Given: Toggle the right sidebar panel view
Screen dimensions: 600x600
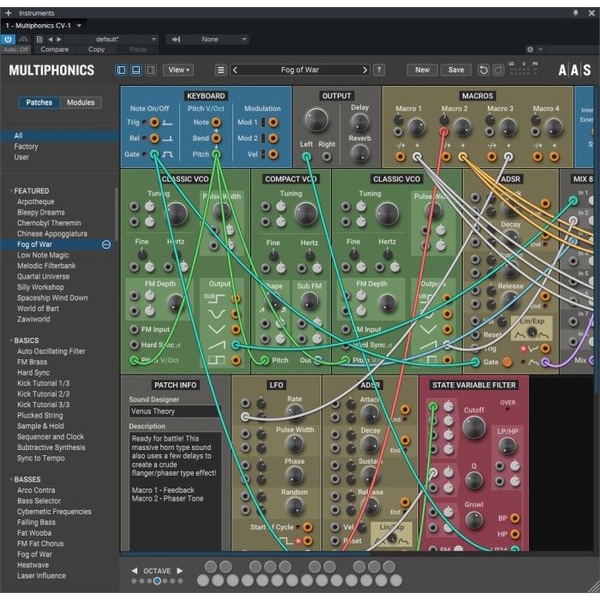Looking at the screenshot, I should [151, 70].
